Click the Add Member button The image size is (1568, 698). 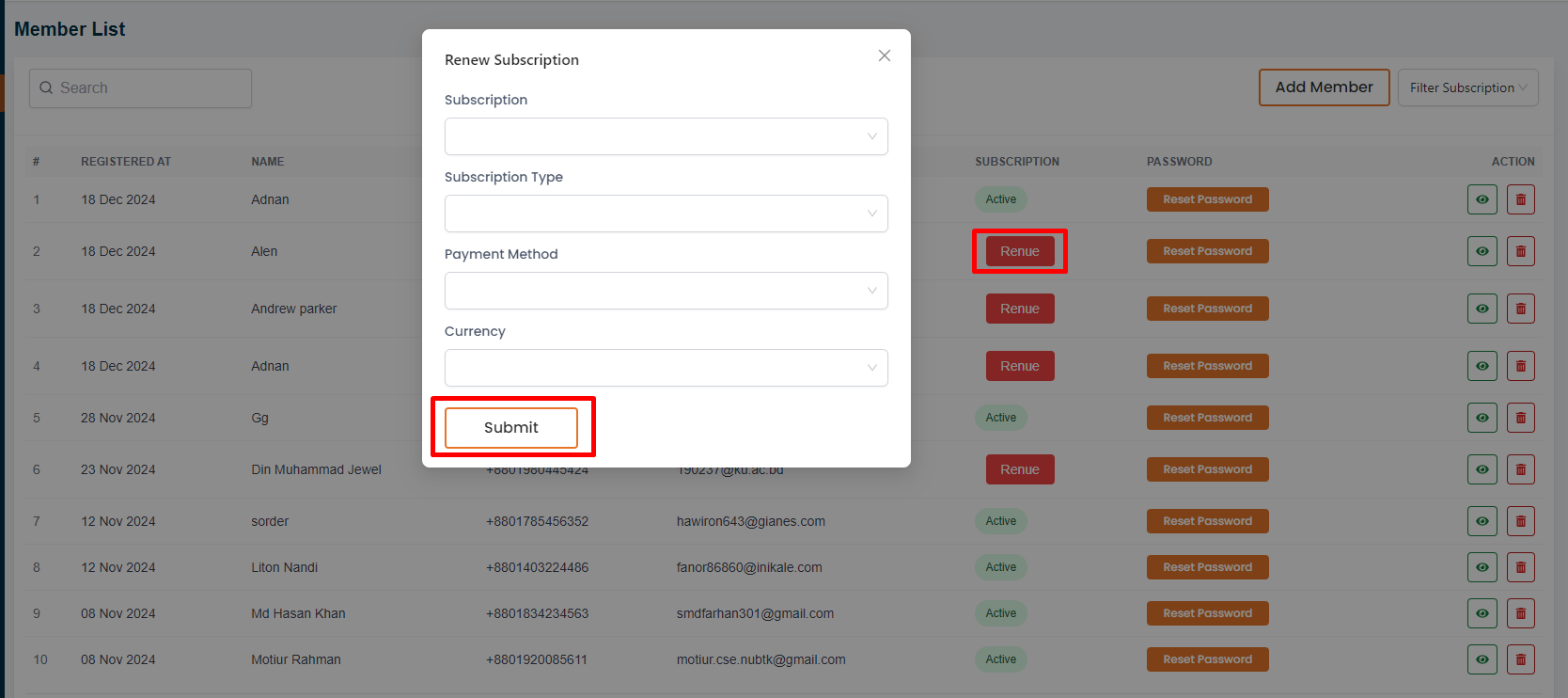pos(1324,87)
